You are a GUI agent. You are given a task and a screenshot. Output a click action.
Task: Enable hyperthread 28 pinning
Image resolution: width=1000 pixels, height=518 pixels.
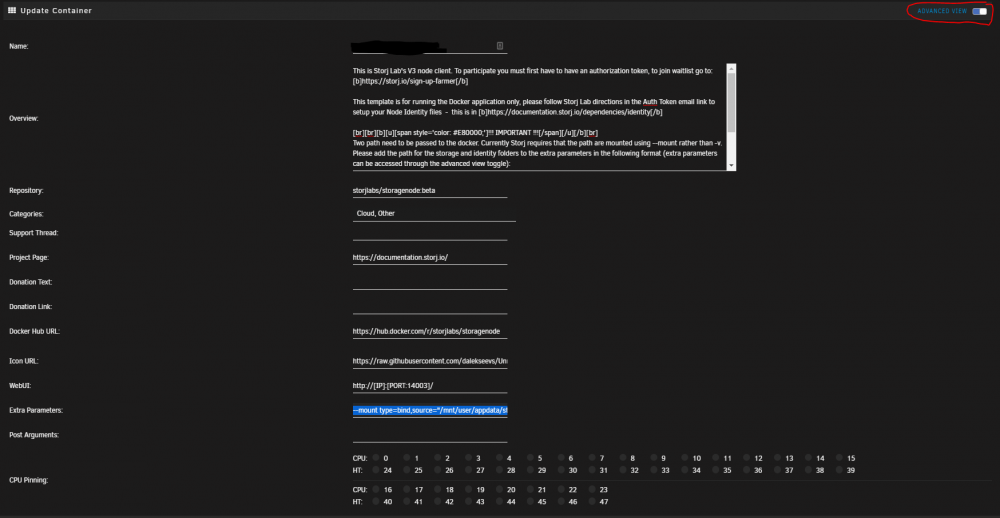click(x=500, y=470)
